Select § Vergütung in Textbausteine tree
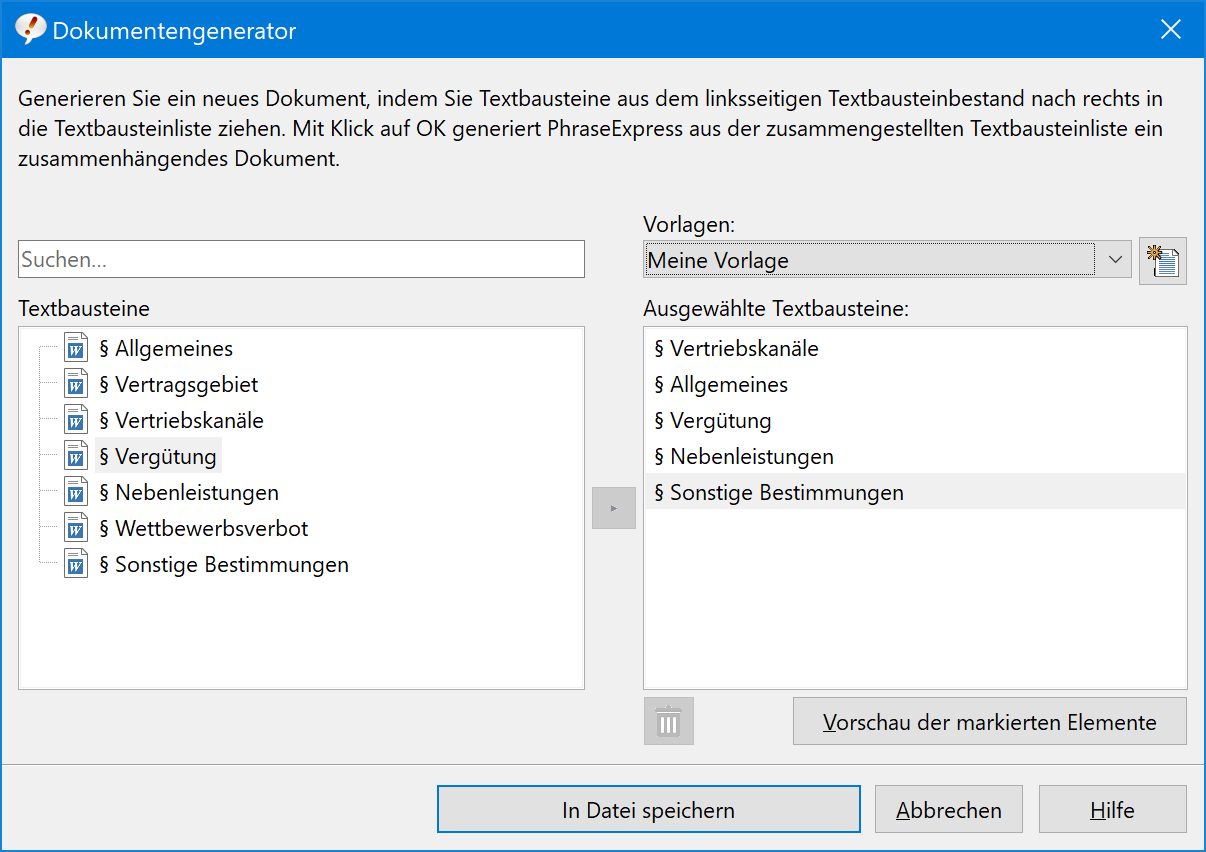Viewport: 1206px width, 852px height. (x=158, y=456)
